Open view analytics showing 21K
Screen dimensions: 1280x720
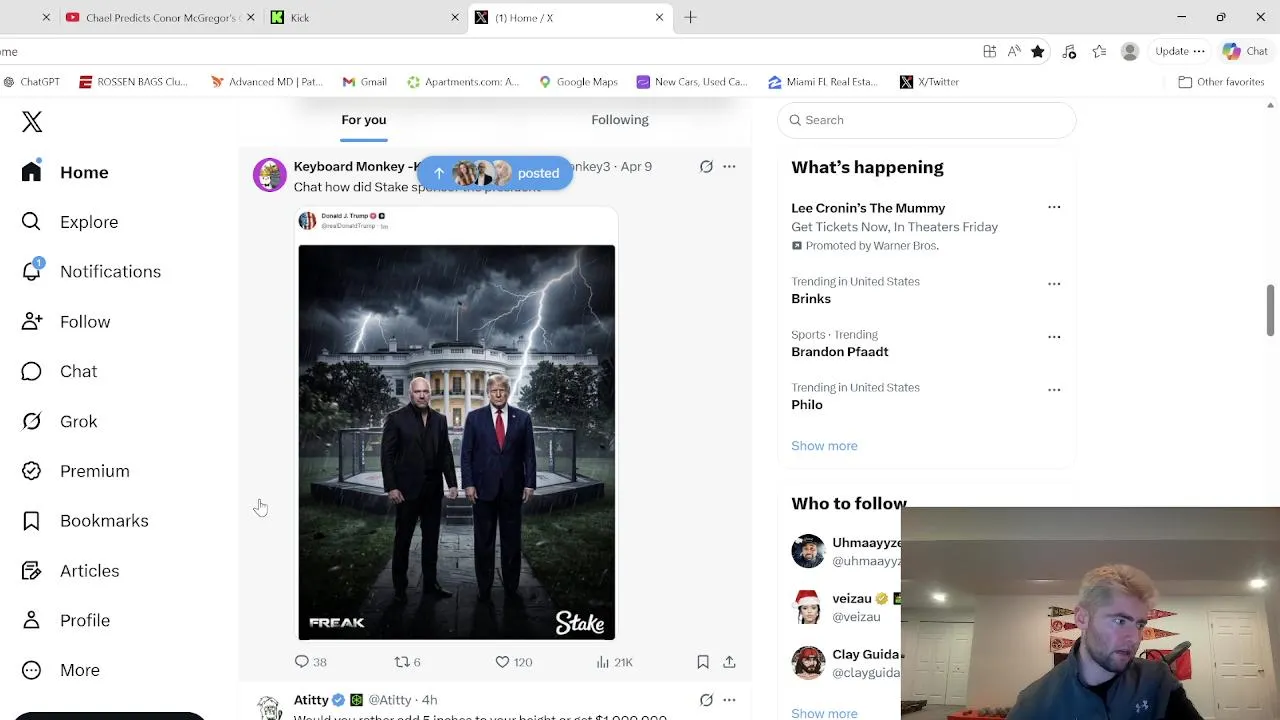(x=603, y=662)
